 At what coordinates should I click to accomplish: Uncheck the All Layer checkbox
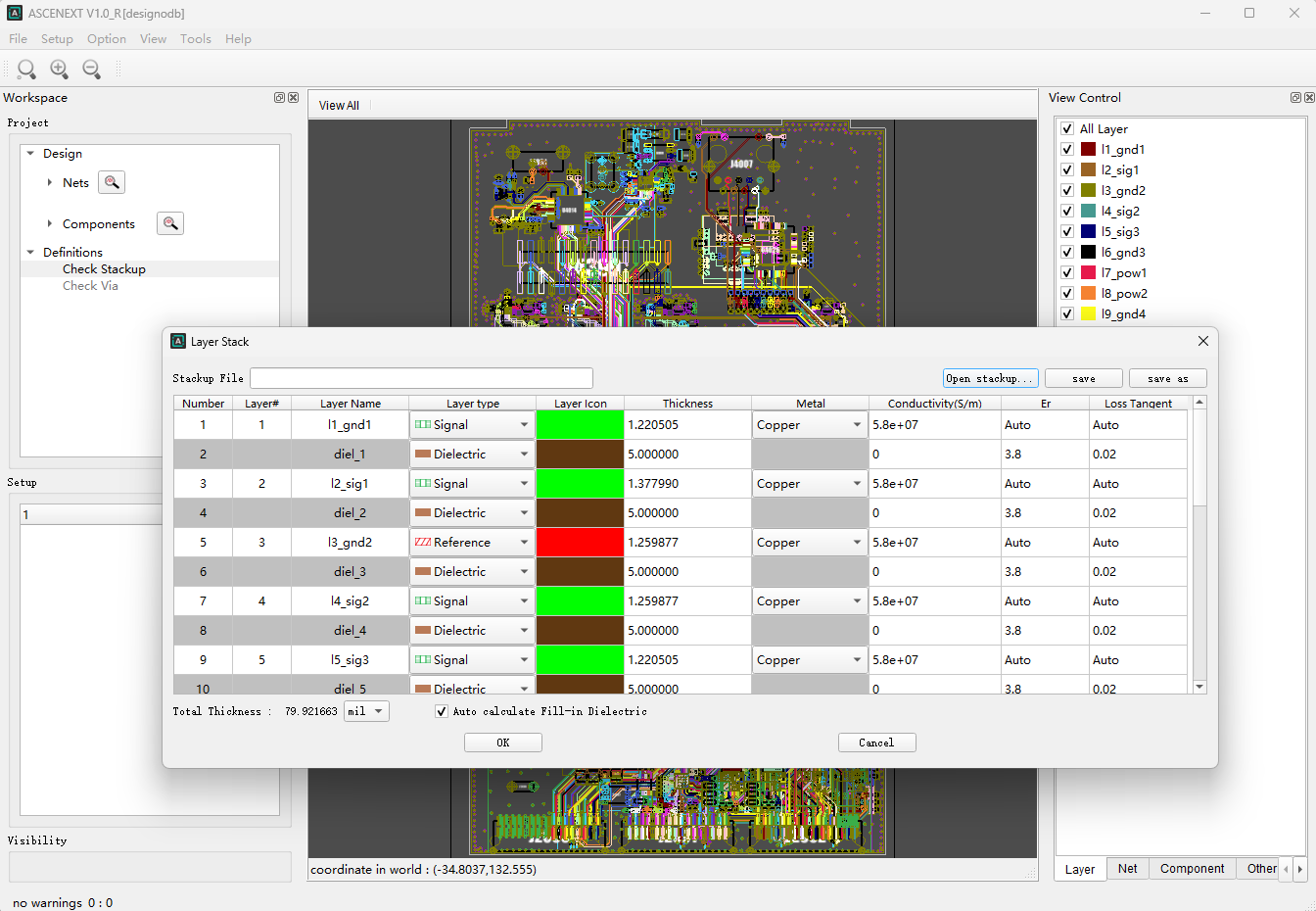click(1067, 129)
